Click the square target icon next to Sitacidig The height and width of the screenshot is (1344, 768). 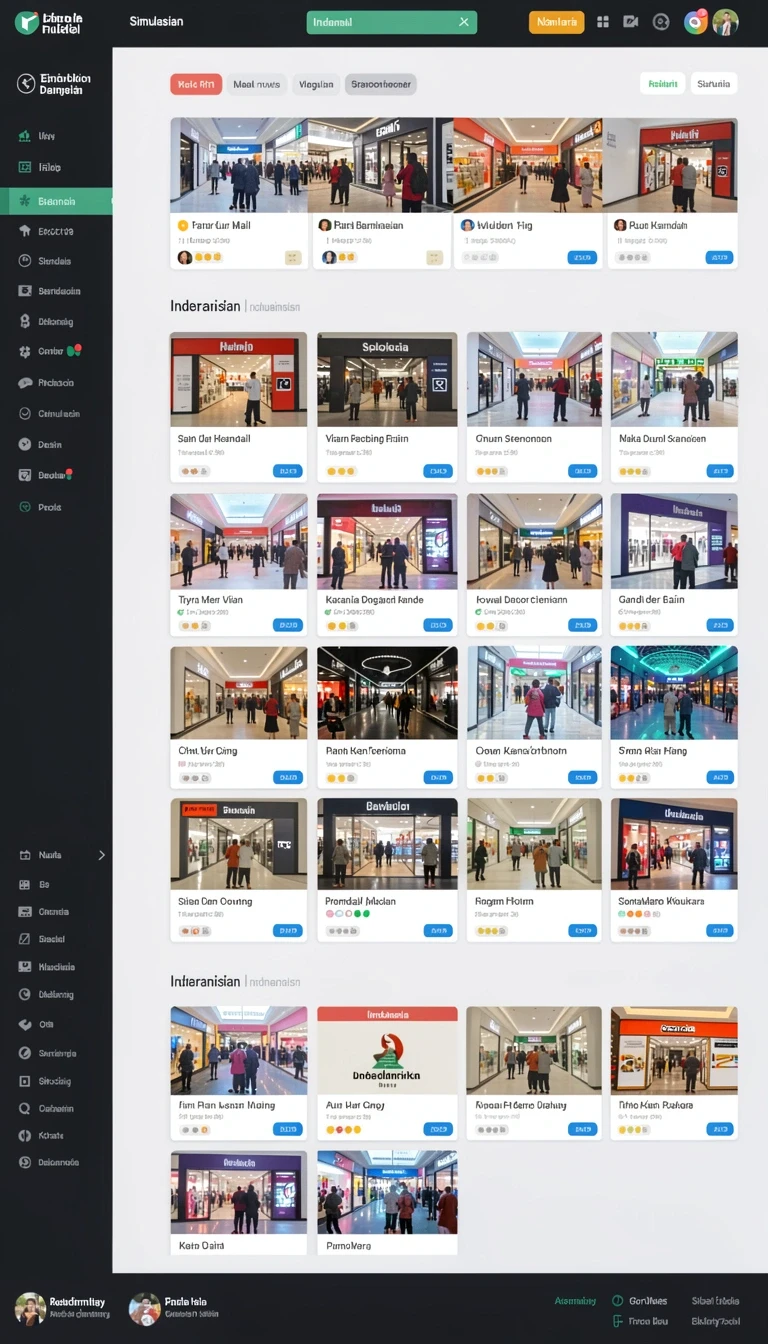click(x=25, y=1081)
